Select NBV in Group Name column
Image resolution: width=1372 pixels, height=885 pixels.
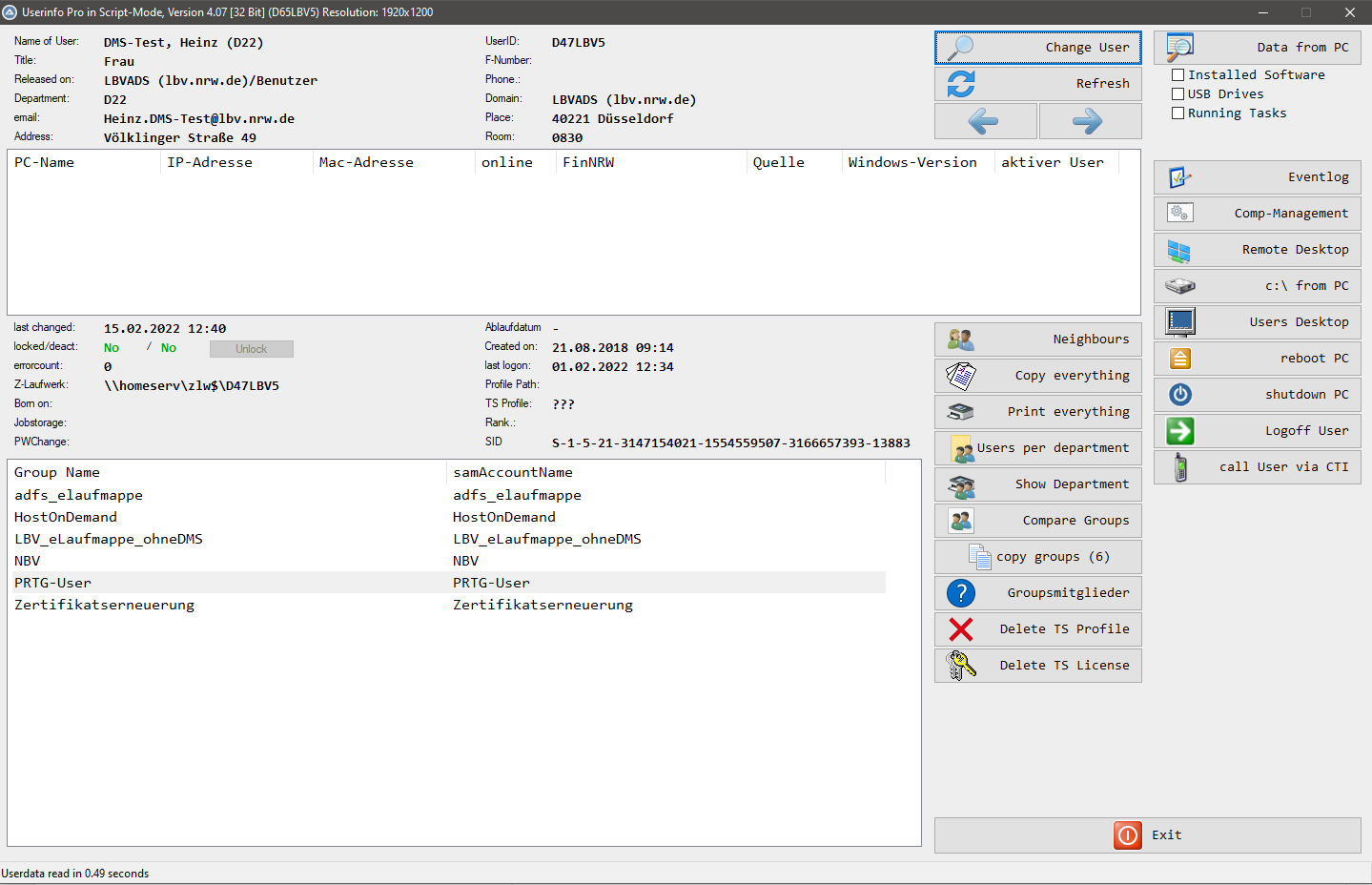(x=27, y=562)
